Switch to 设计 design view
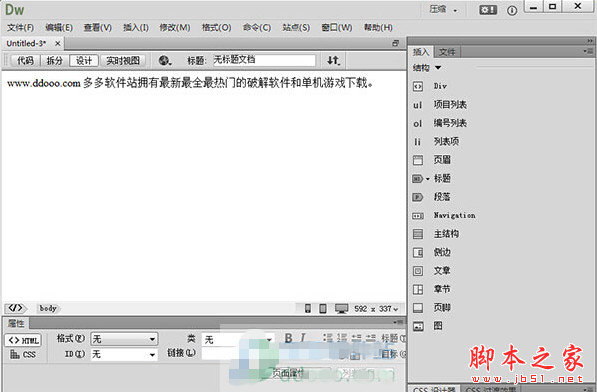The image size is (597, 392). pos(84,61)
